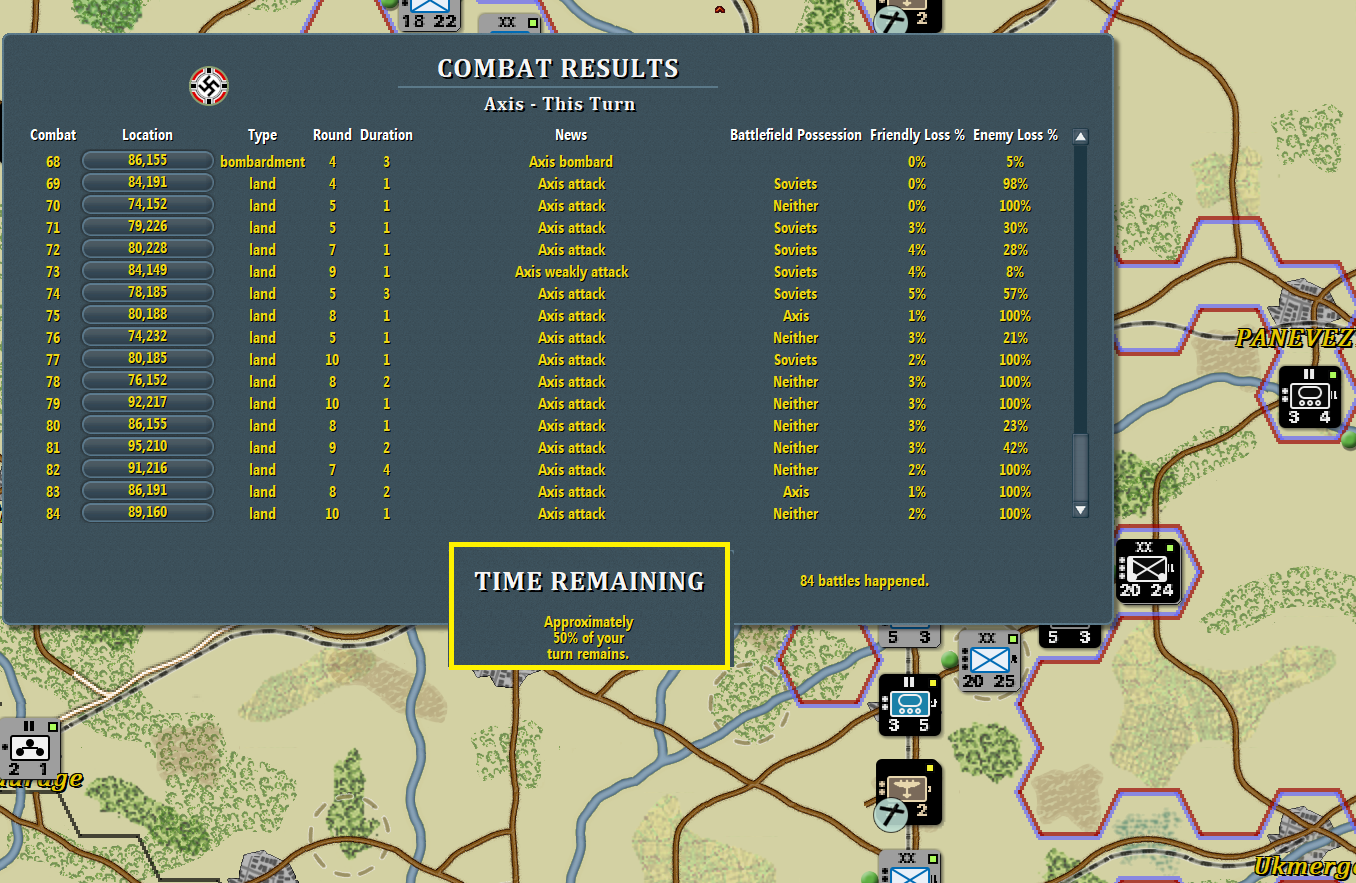Click the Enemy Loss % column header
This screenshot has height=883, width=1356.
coord(1015,135)
